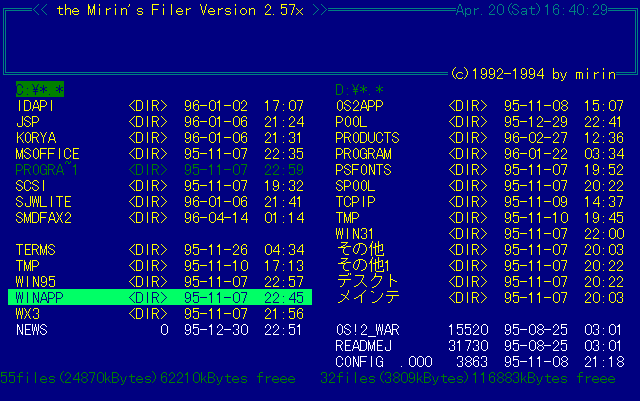Viewport: 640px width, 401px height.
Task: Open the SCSI directory
Action: pyautogui.click(x=160, y=186)
